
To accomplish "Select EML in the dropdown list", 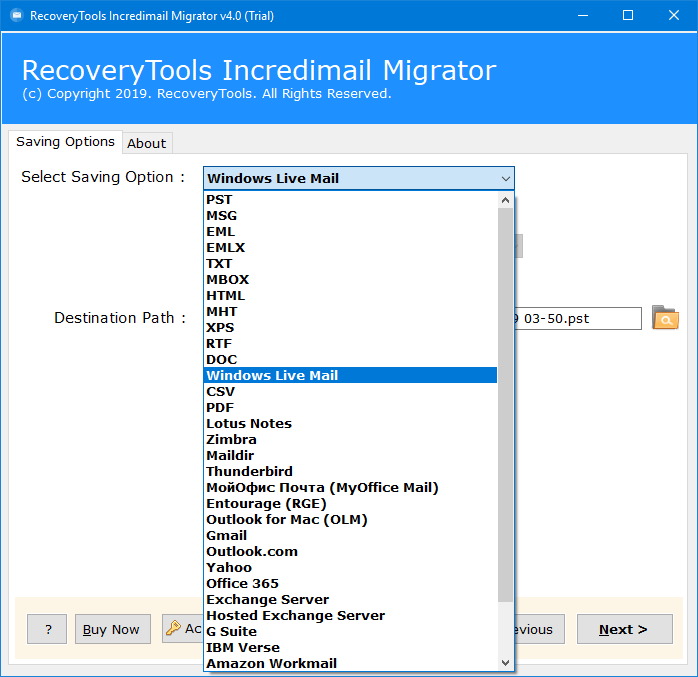I will pyautogui.click(x=350, y=232).
